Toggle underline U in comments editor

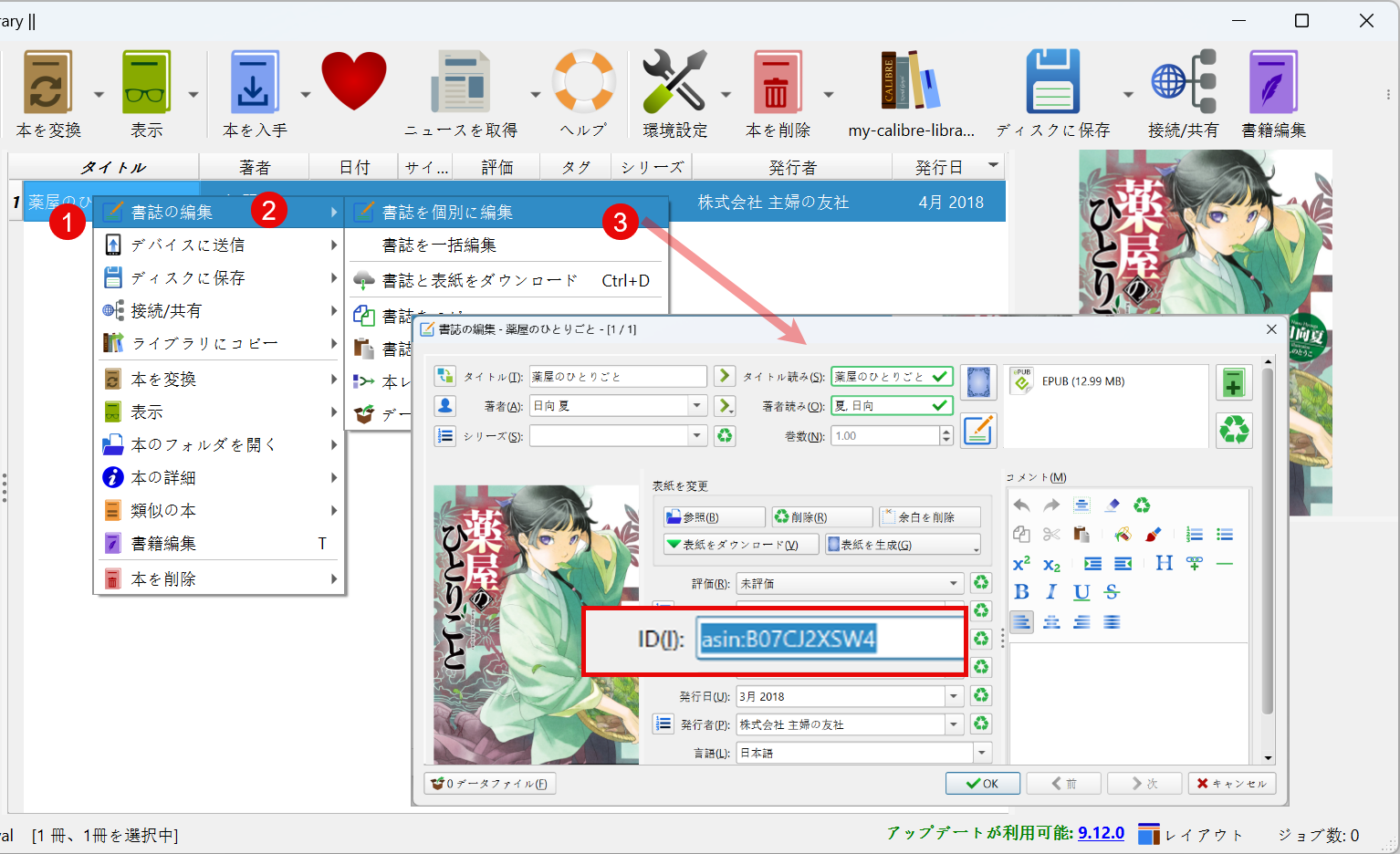tap(1081, 592)
